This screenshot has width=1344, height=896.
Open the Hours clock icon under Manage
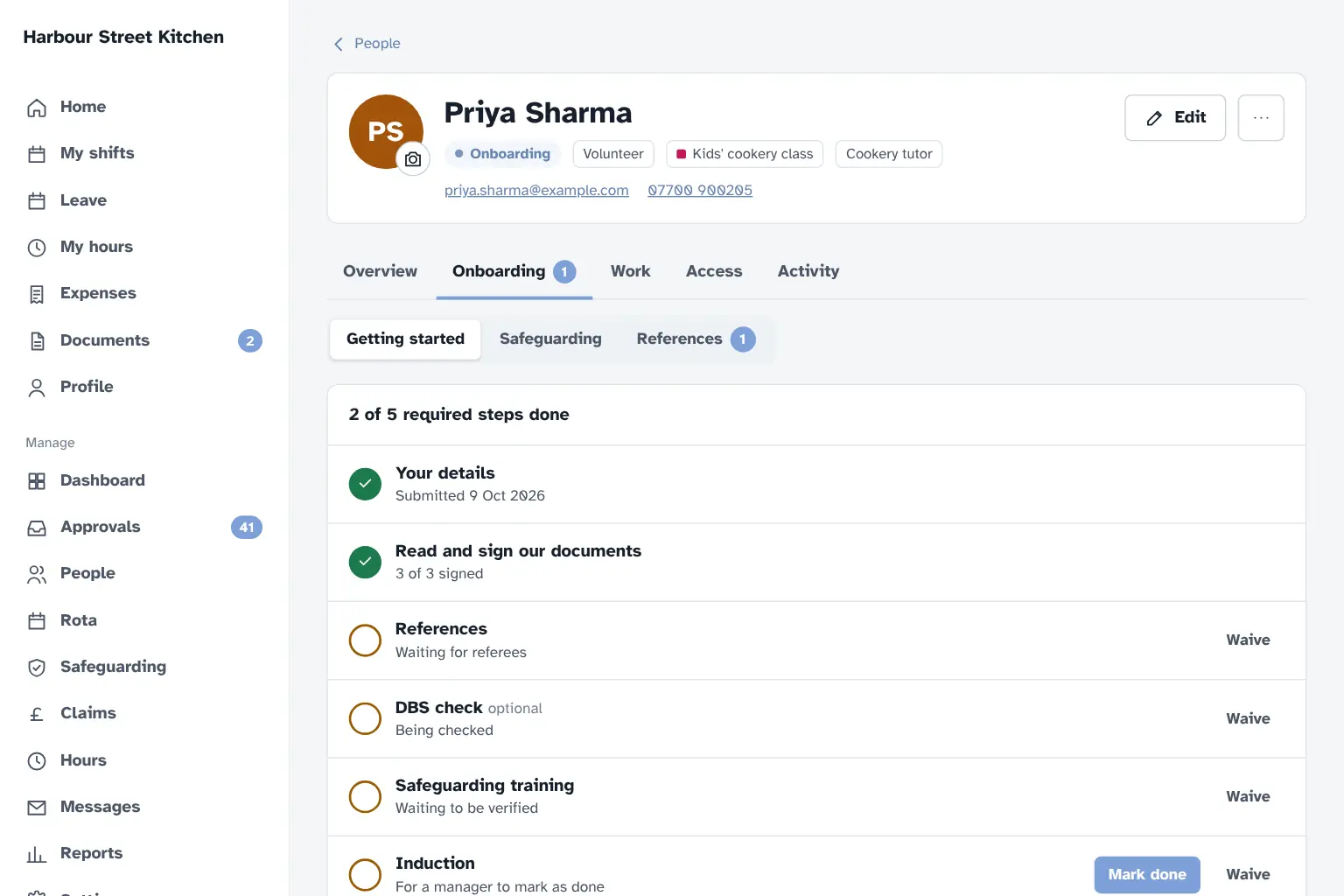pyautogui.click(x=37, y=761)
